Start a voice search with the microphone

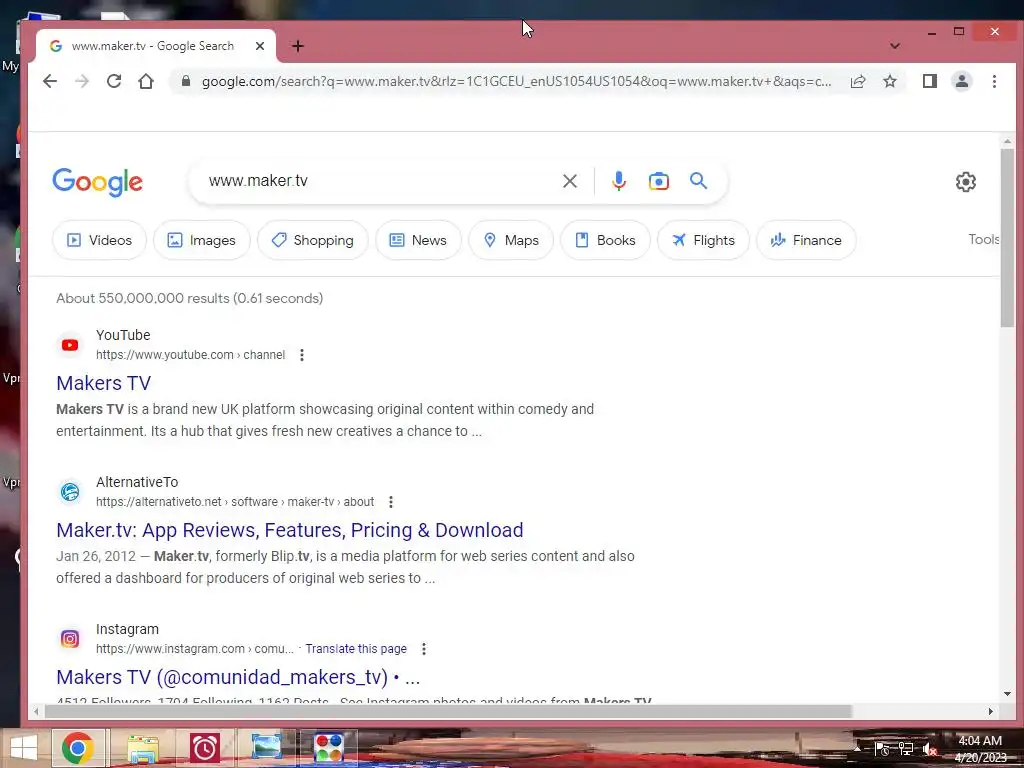pos(618,181)
